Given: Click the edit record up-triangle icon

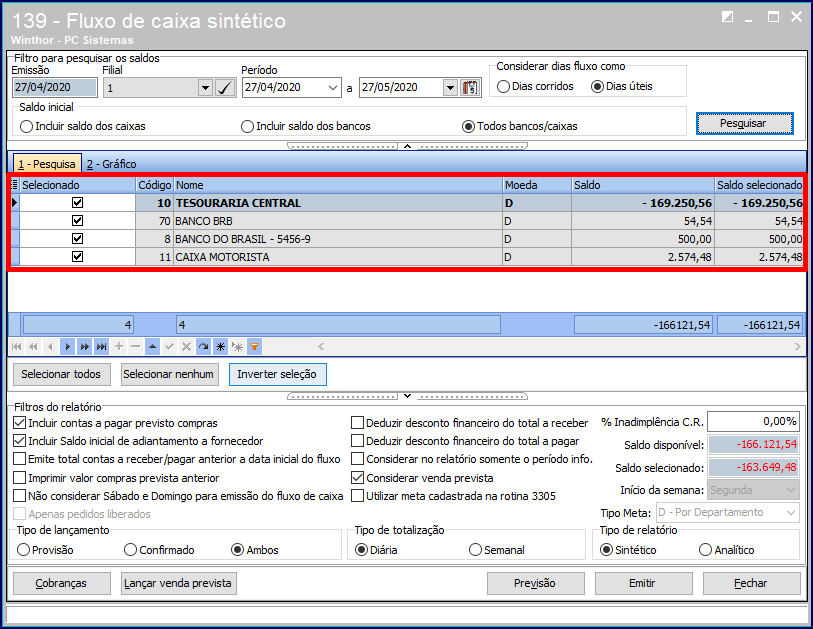Looking at the screenshot, I should (x=152, y=346).
